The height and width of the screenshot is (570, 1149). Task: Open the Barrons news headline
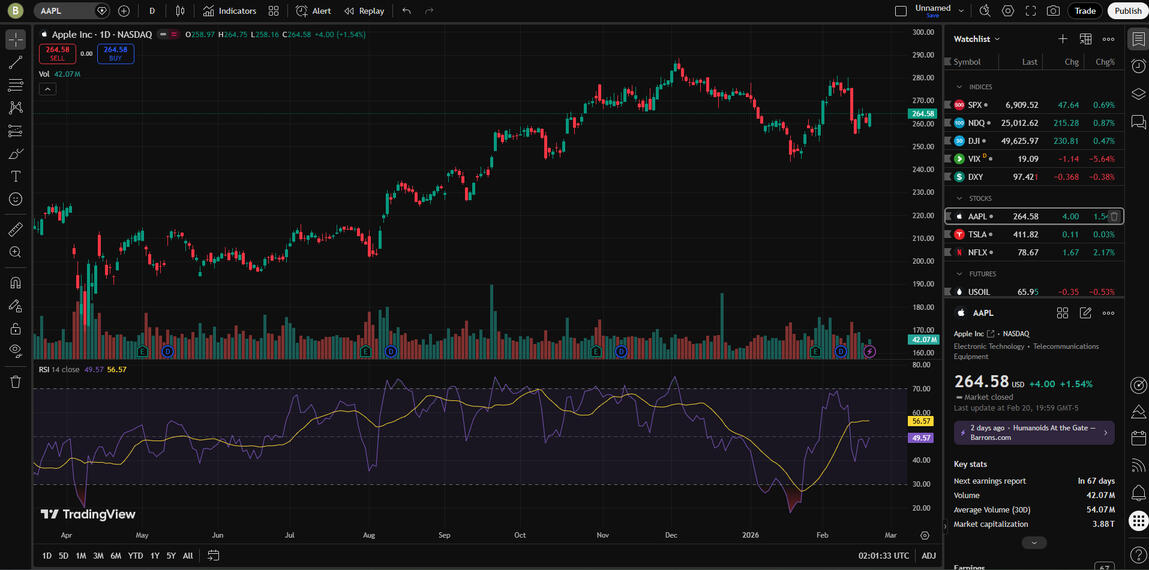1034,432
